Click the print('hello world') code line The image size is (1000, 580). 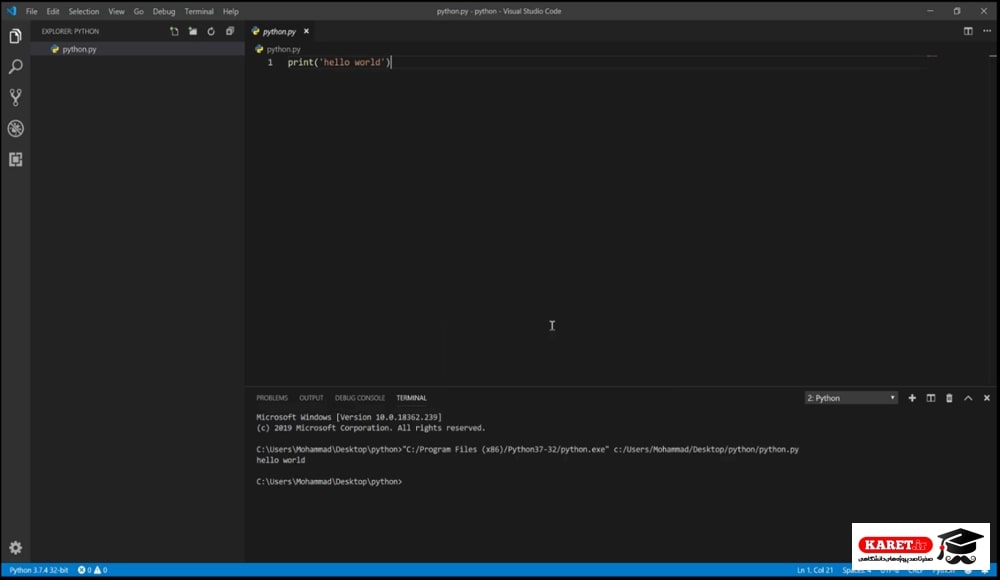pyautogui.click(x=339, y=63)
